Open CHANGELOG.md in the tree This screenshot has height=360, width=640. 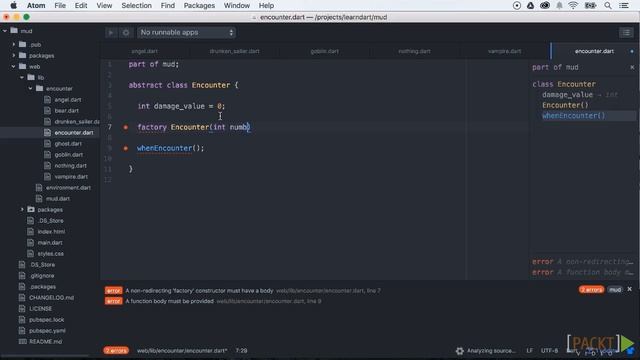pyautogui.click(x=51, y=298)
